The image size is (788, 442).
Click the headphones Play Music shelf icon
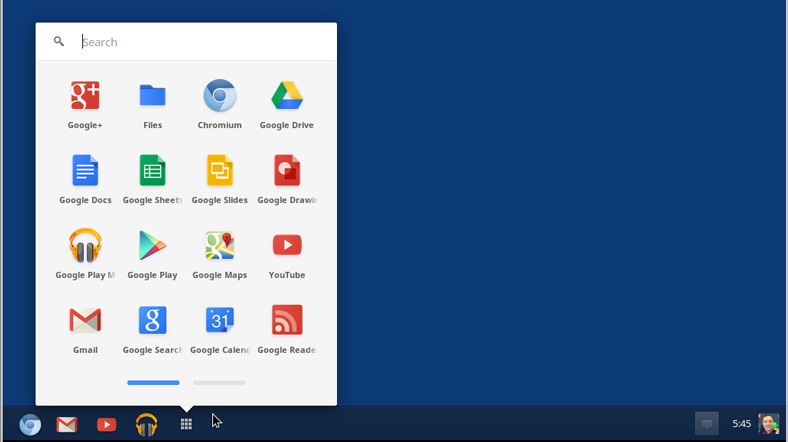coord(146,424)
